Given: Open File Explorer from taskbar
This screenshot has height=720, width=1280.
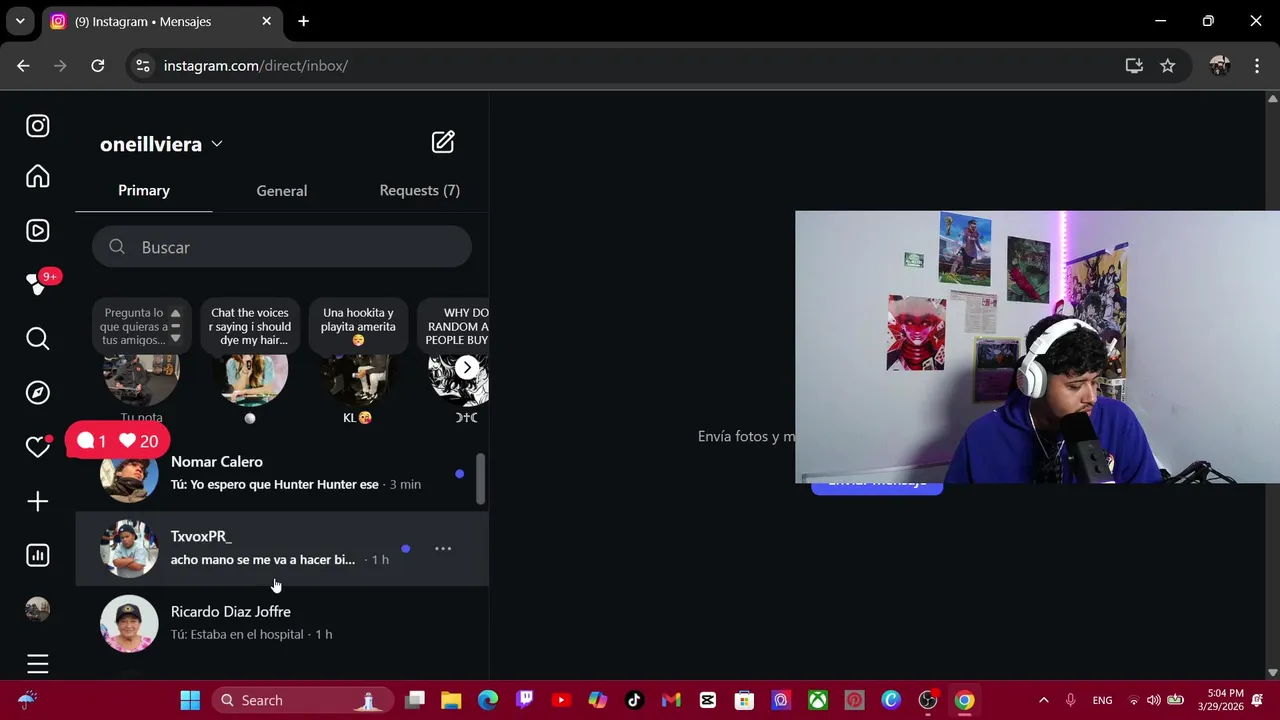Looking at the screenshot, I should 451,700.
